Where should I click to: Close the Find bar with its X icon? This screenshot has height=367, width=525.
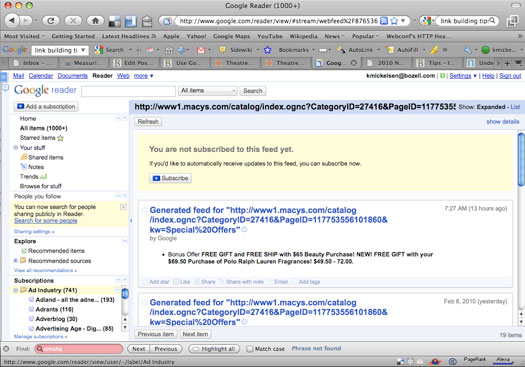[6, 349]
